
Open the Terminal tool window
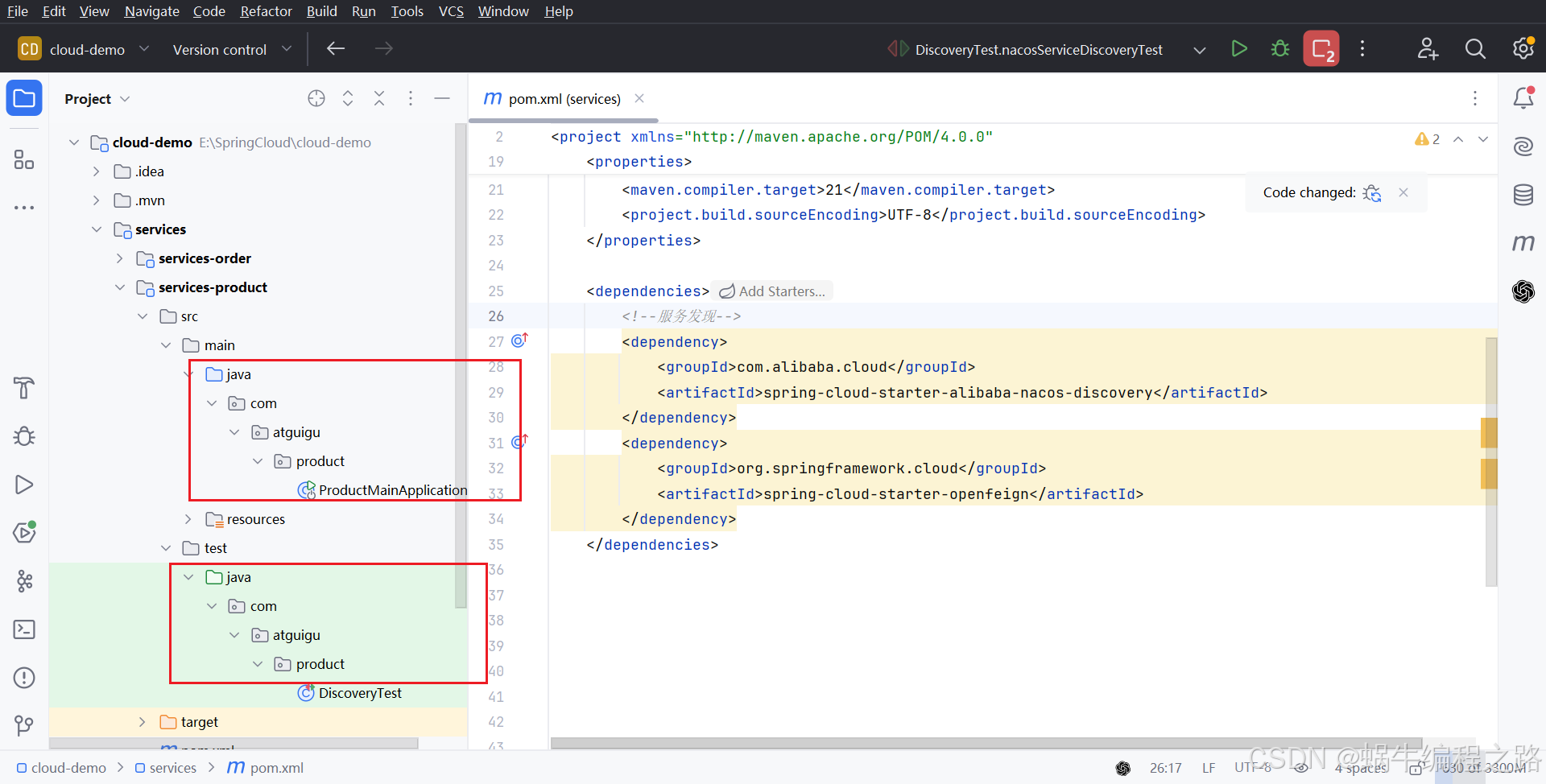pos(24,629)
